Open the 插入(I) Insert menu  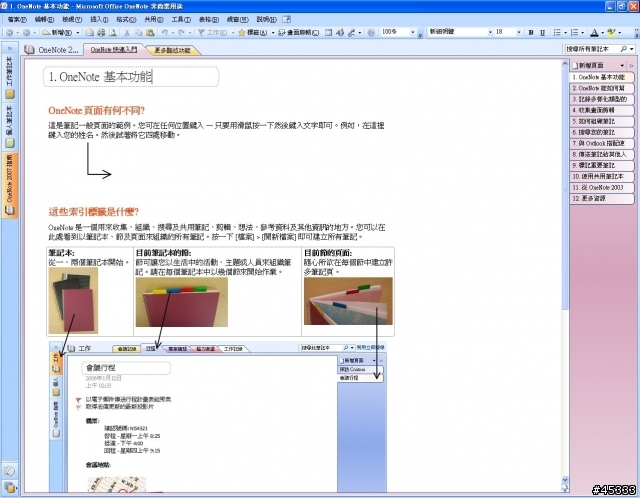click(x=99, y=19)
